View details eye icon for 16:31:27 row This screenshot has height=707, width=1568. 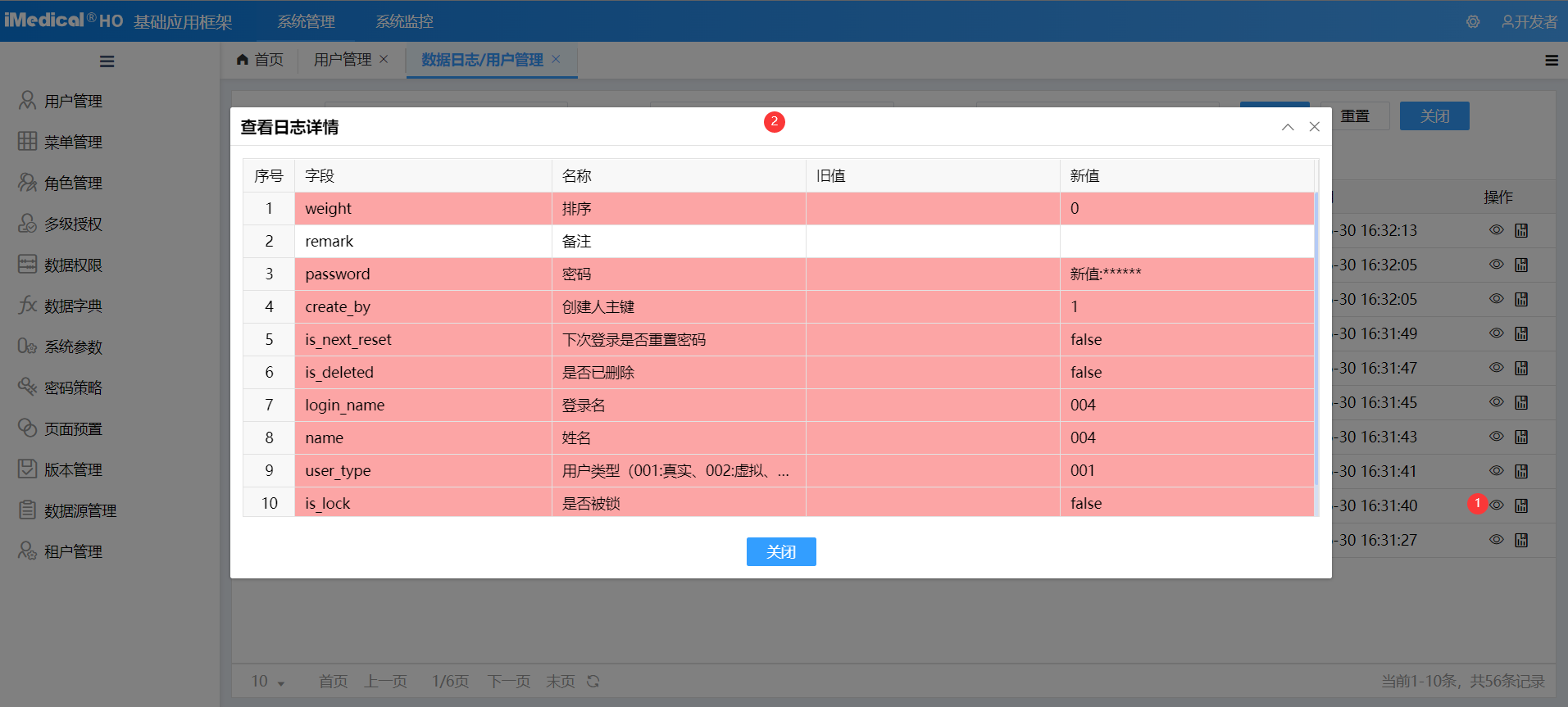(x=1497, y=540)
